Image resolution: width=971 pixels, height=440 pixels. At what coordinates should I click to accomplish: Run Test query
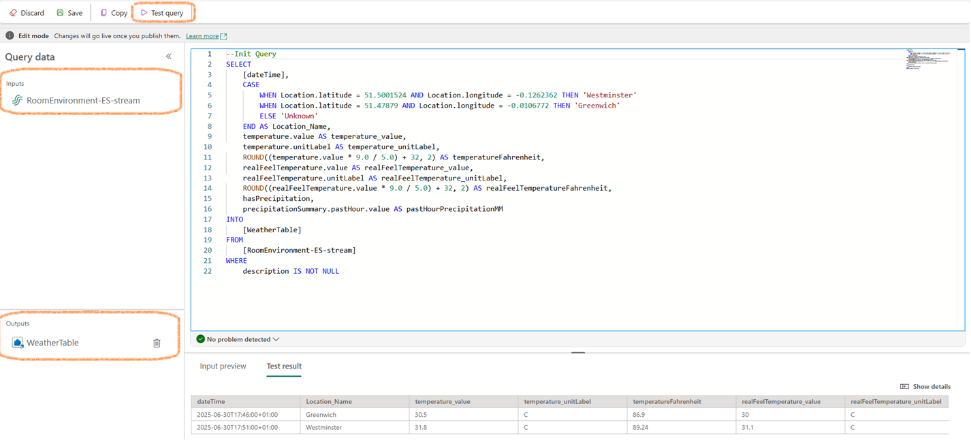point(162,12)
